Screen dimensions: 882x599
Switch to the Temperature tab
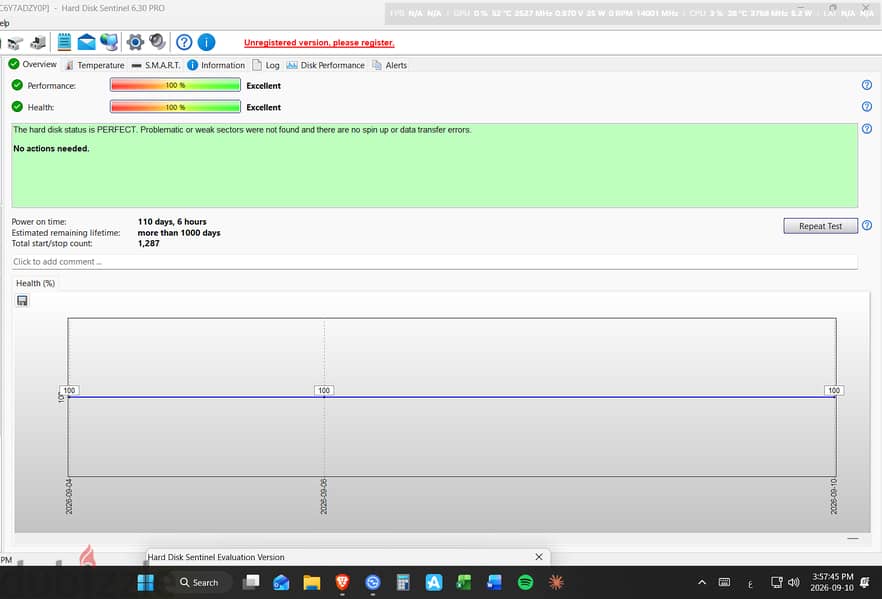[94, 65]
